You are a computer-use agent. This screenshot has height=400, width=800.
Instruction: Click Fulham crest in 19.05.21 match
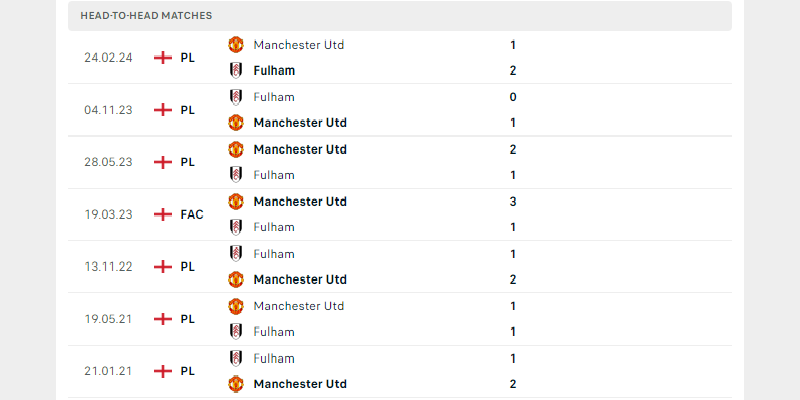point(236,332)
